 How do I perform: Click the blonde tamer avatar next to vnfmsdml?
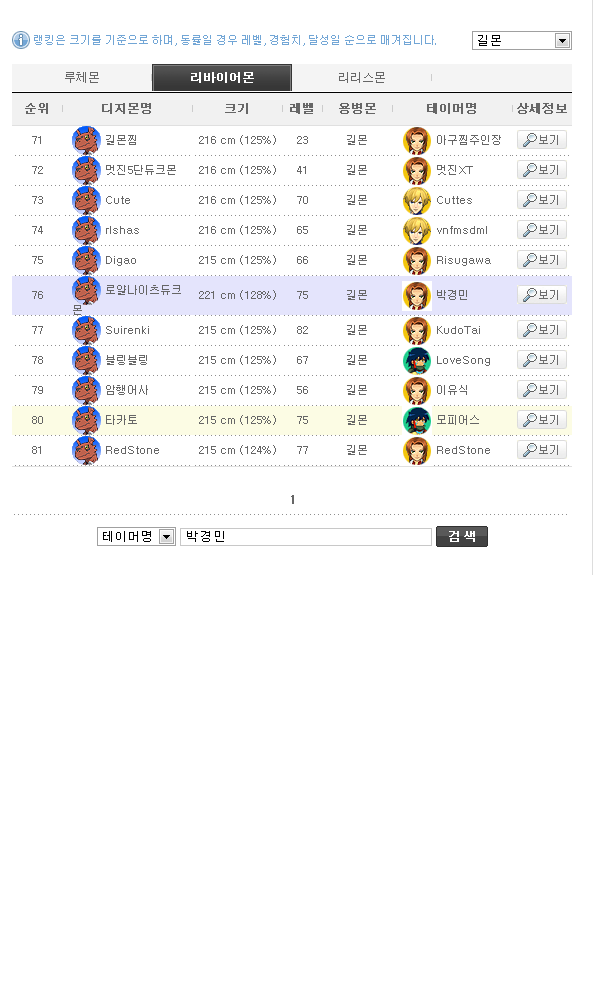click(417, 230)
